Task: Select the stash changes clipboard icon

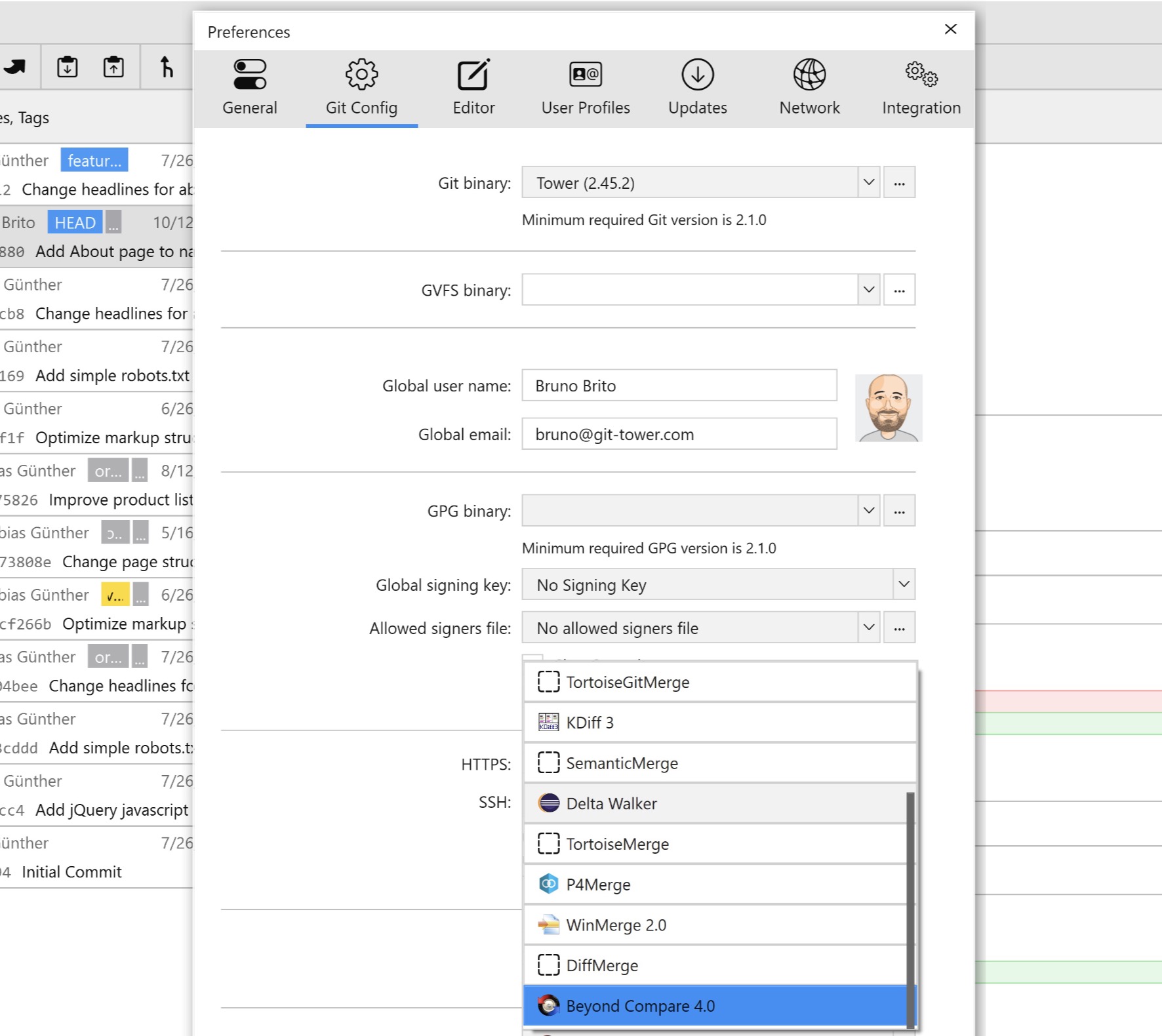Action: (67, 66)
